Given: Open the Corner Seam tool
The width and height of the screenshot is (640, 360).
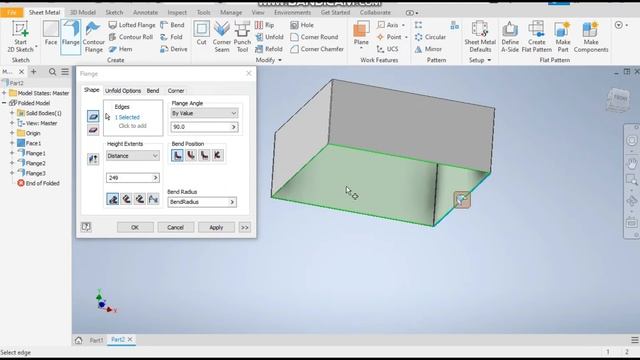Looking at the screenshot, I should [x=222, y=37].
